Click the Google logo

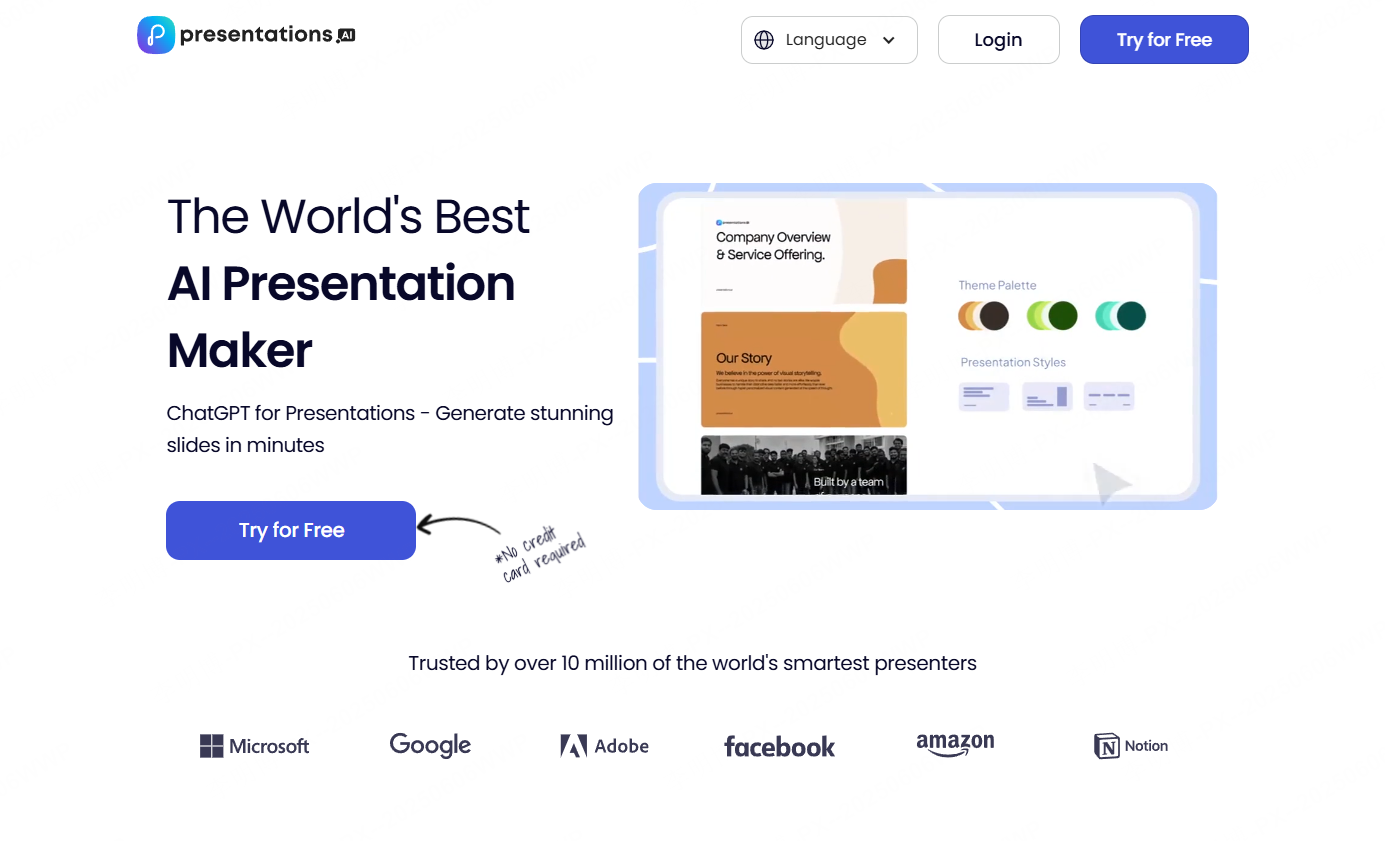coord(430,745)
